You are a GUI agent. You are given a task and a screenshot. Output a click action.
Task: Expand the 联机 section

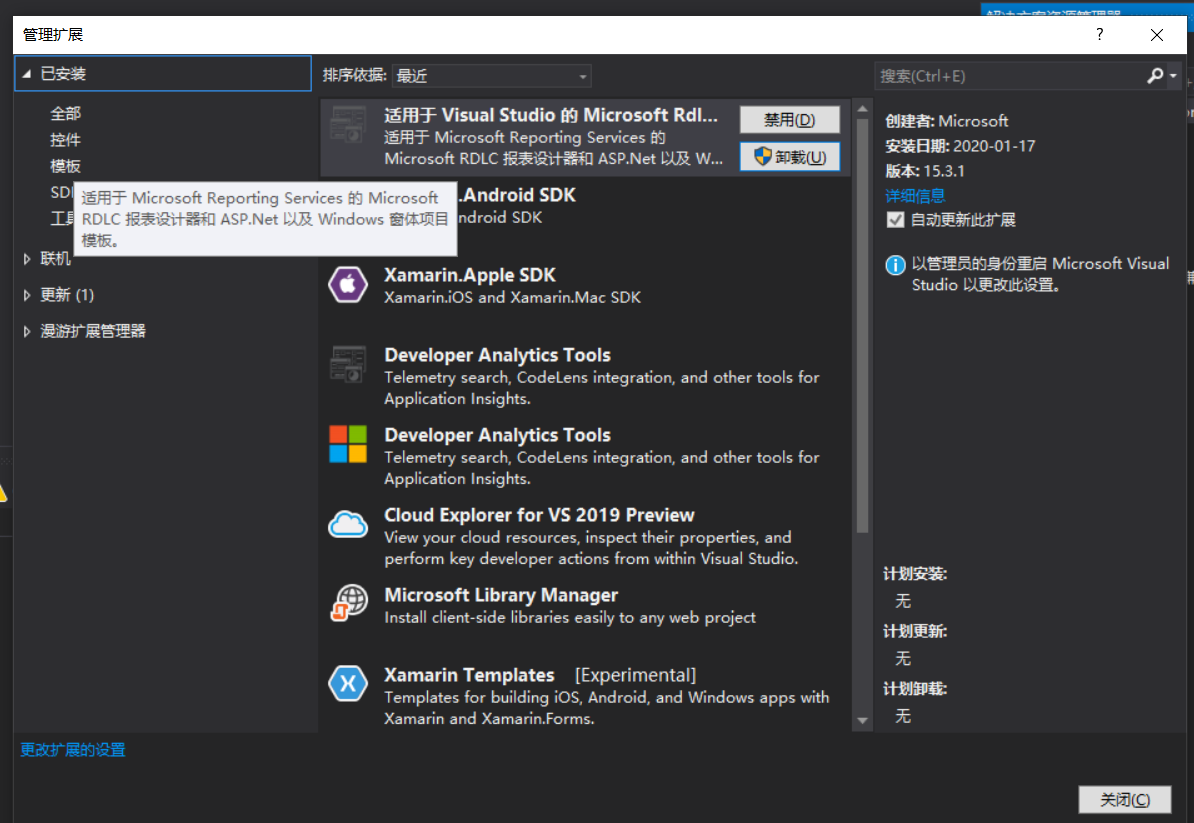click(54, 258)
